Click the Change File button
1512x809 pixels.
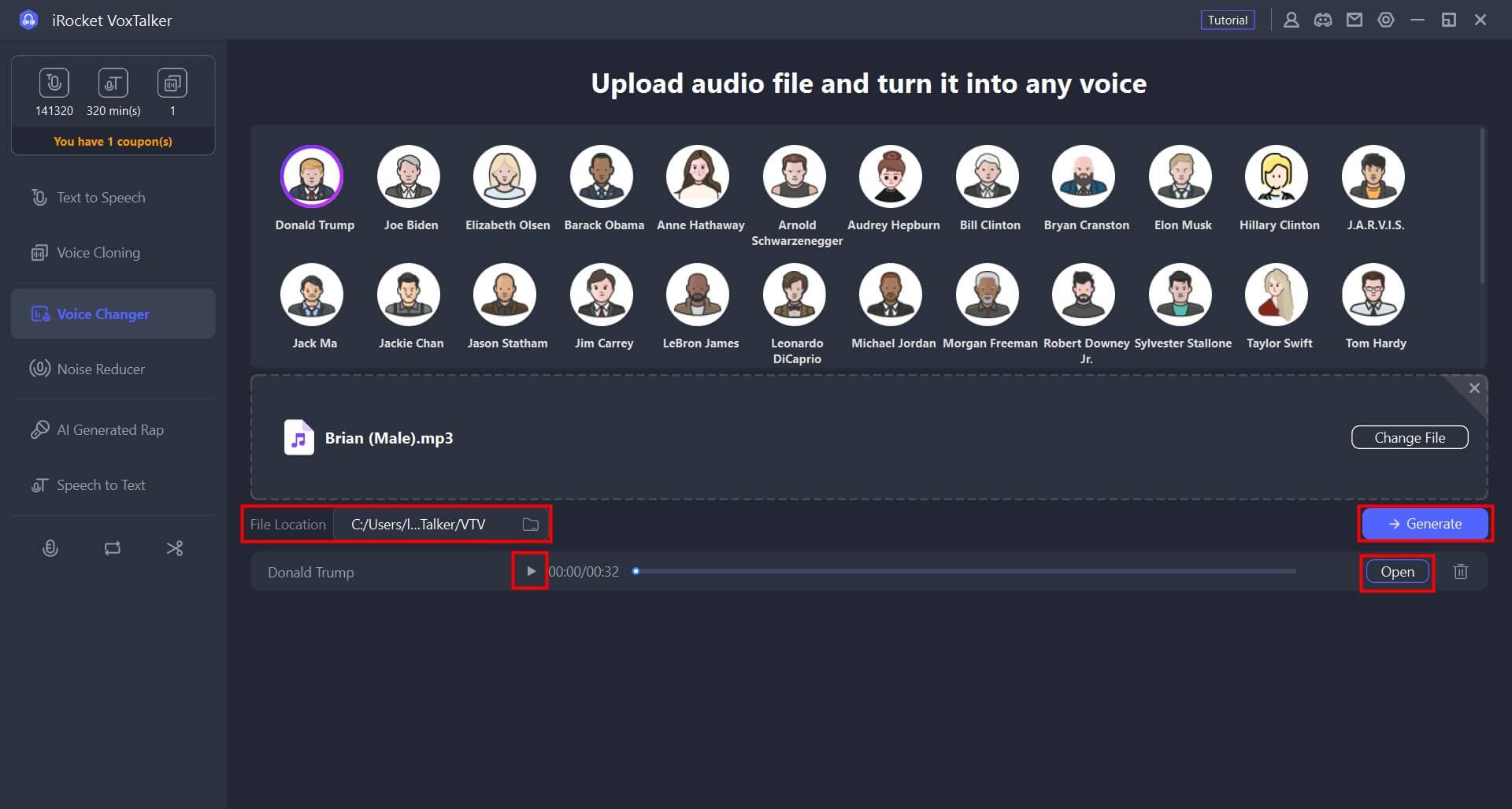coord(1410,438)
